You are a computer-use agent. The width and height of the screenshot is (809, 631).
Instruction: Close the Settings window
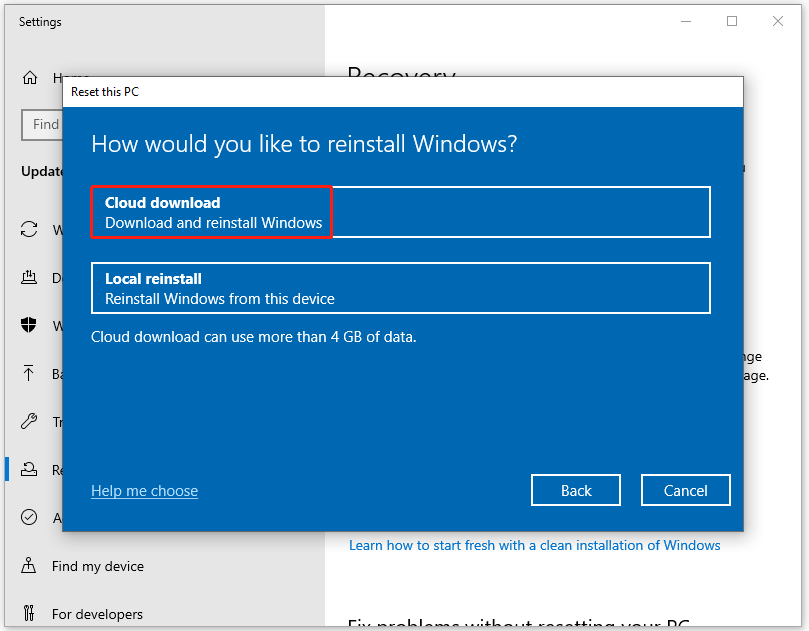point(778,21)
